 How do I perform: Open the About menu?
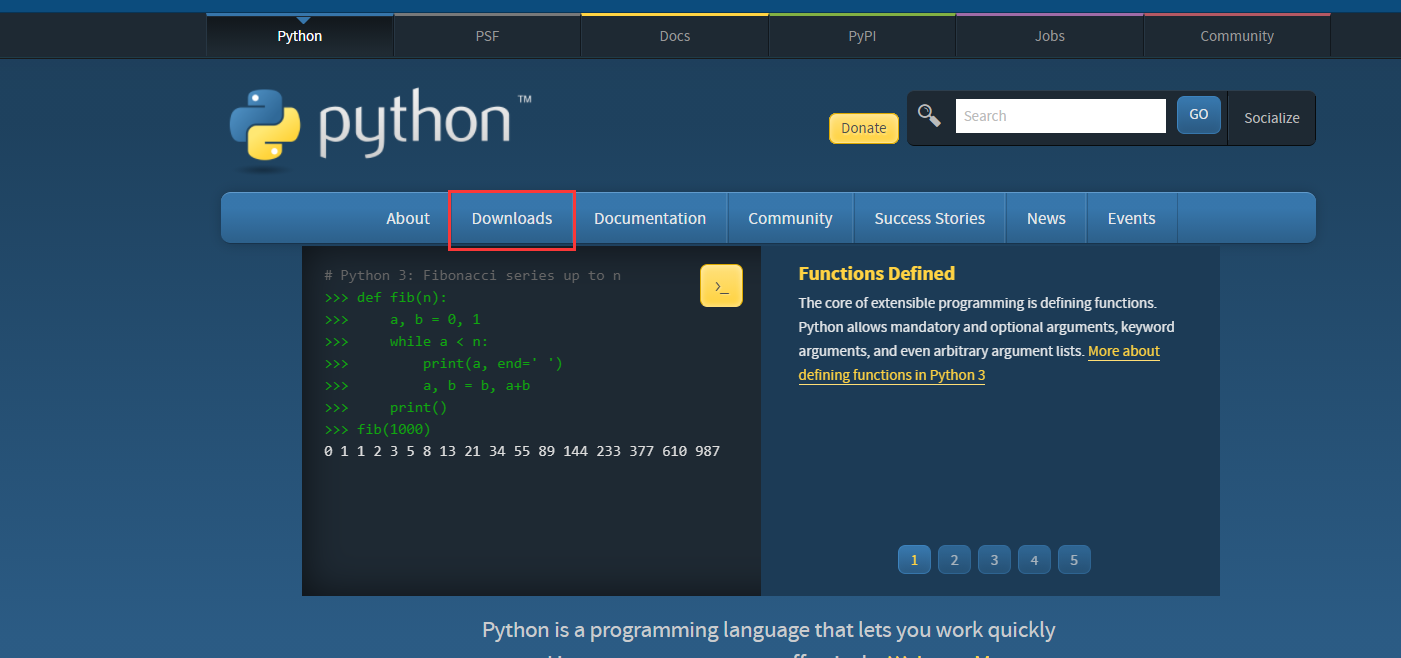tap(408, 219)
